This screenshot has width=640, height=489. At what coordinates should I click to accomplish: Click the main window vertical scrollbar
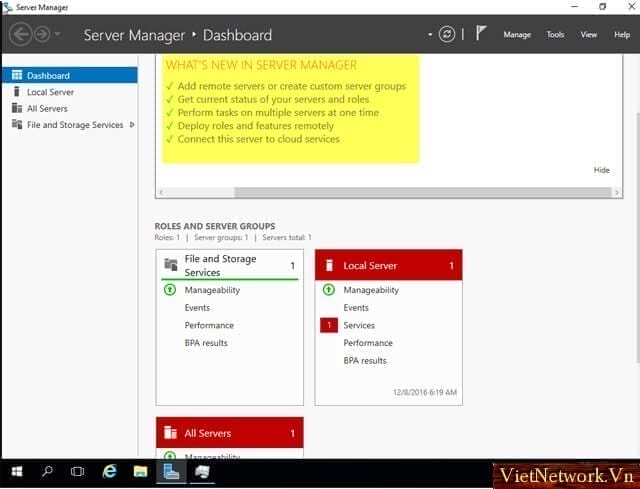tap(638, 237)
